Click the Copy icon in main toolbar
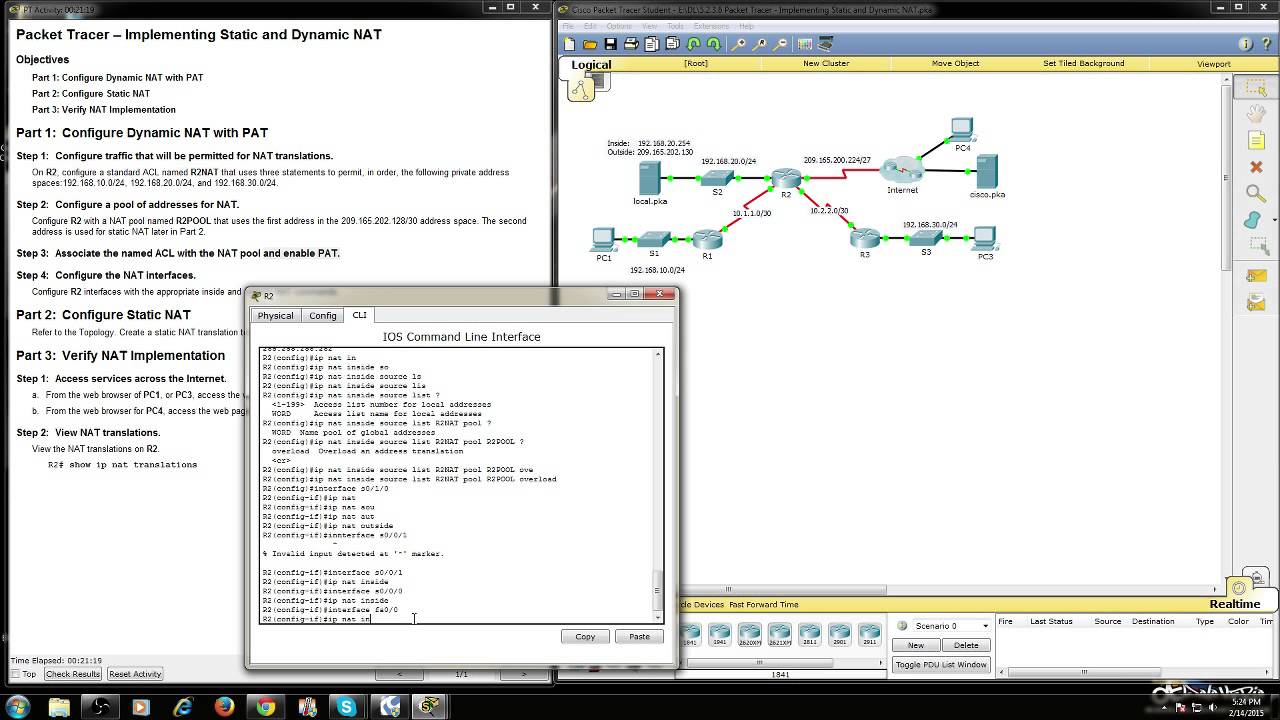This screenshot has width=1280, height=720. [x=652, y=44]
